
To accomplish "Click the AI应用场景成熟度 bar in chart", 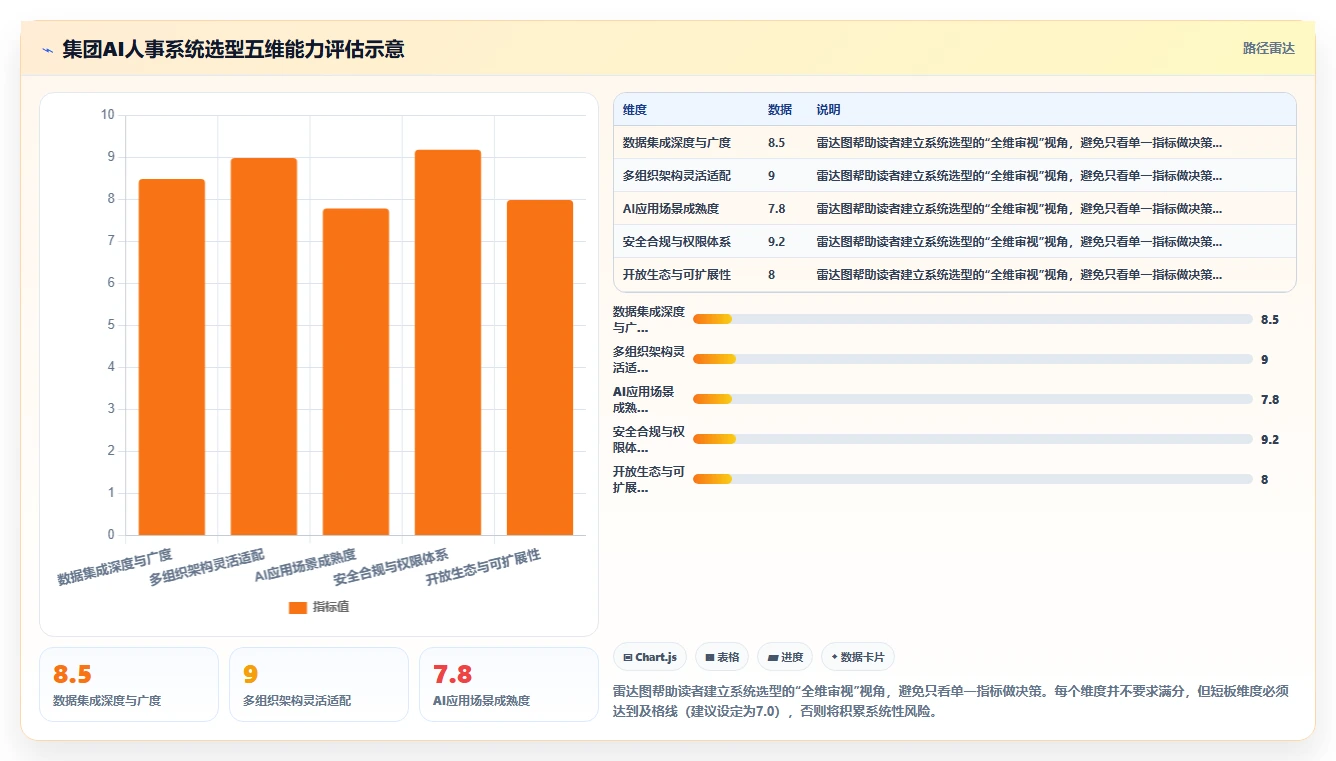I will 356,372.
